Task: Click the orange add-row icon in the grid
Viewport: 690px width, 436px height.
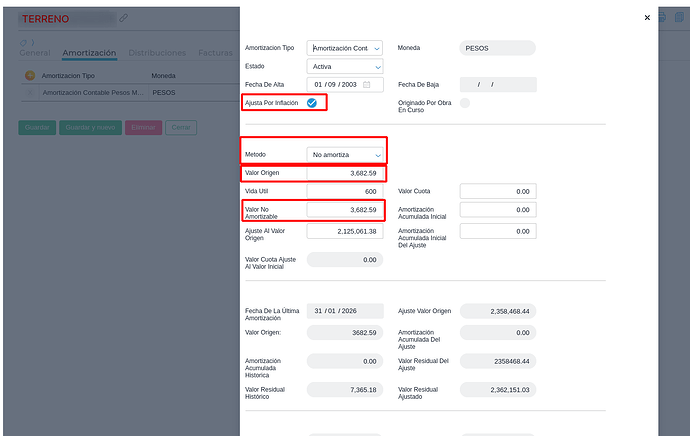Action: coord(30,75)
